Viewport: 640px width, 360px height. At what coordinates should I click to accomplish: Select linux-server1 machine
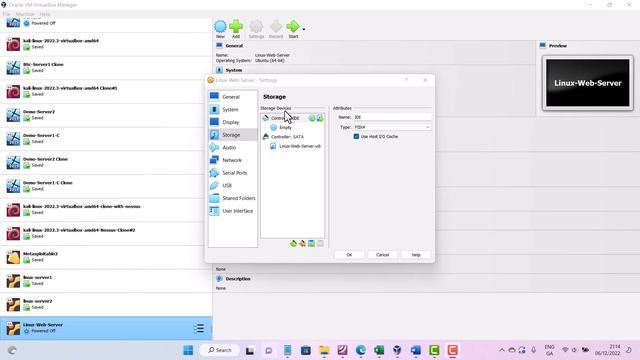[106, 281]
